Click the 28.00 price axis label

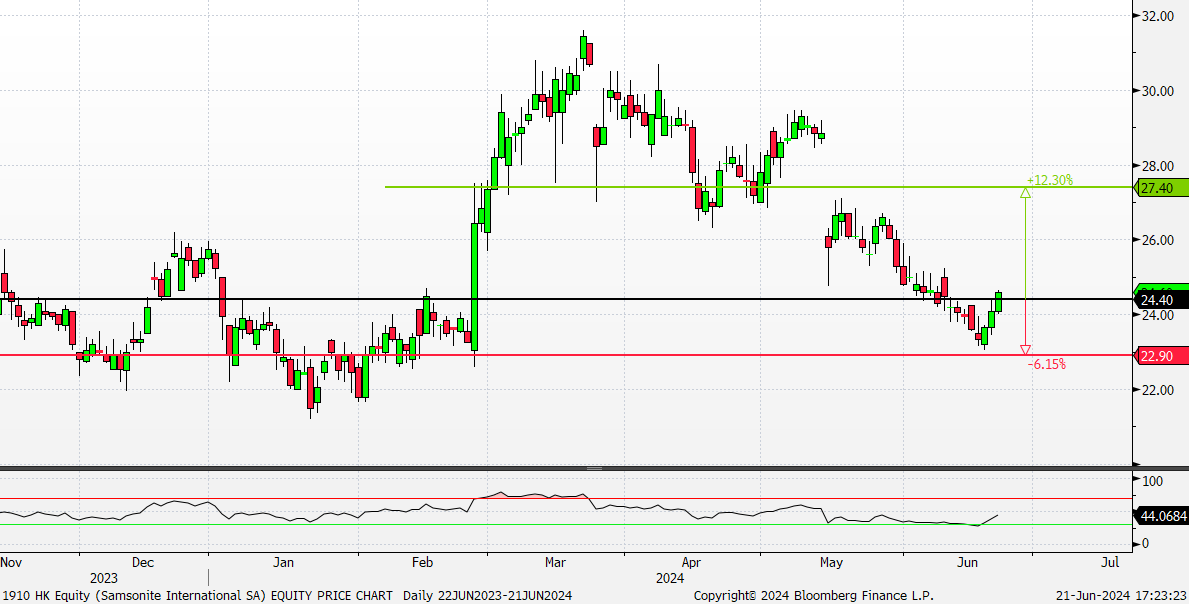1157,166
